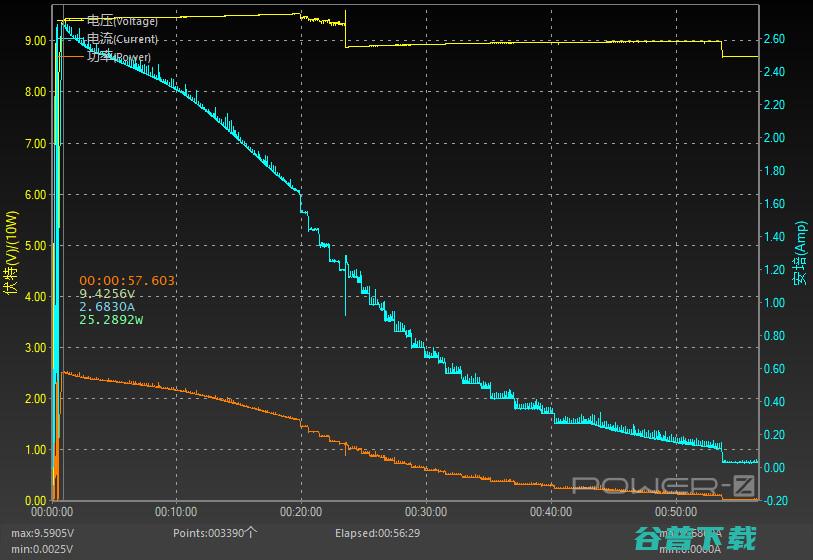The image size is (813, 560).
Task: Click the 00:10:00 time axis label
Action: [x=176, y=512]
